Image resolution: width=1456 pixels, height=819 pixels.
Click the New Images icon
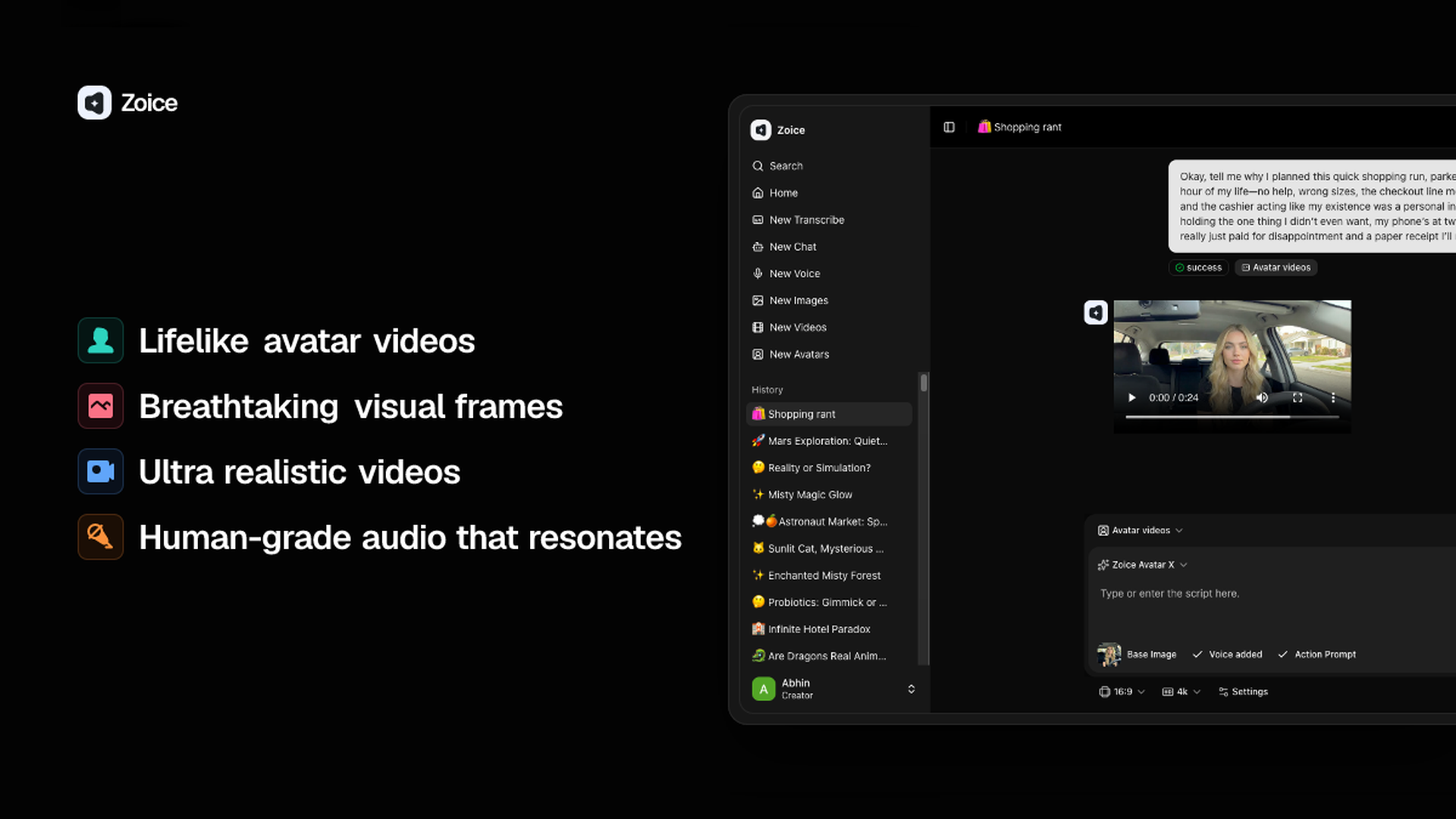pos(758,300)
